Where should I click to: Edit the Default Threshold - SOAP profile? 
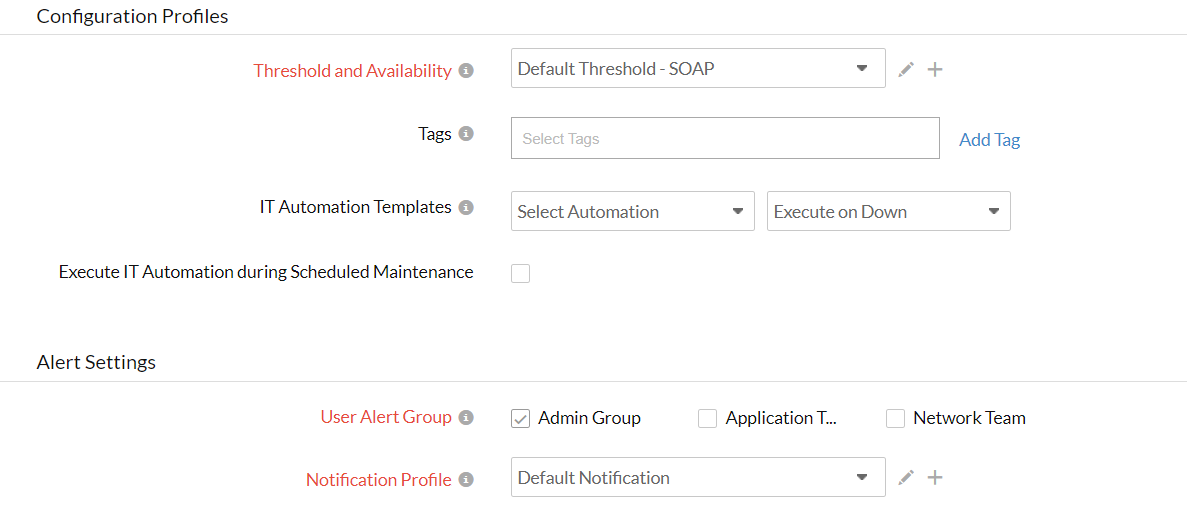coord(906,69)
